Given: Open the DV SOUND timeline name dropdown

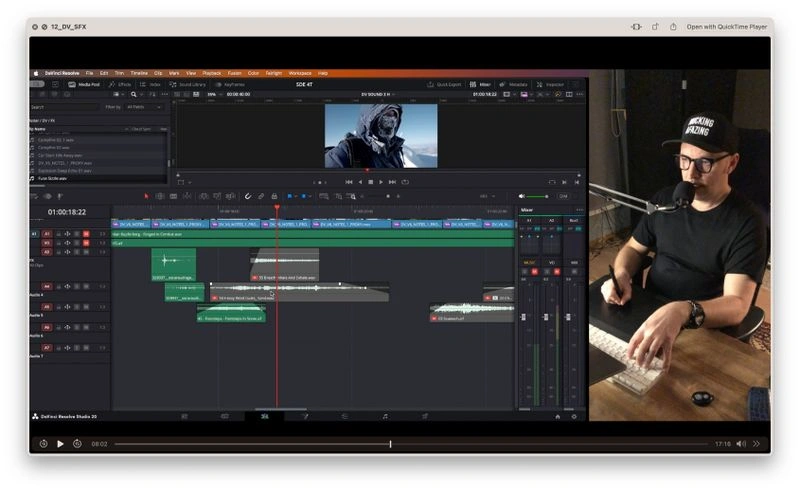Looking at the screenshot, I should (378, 94).
